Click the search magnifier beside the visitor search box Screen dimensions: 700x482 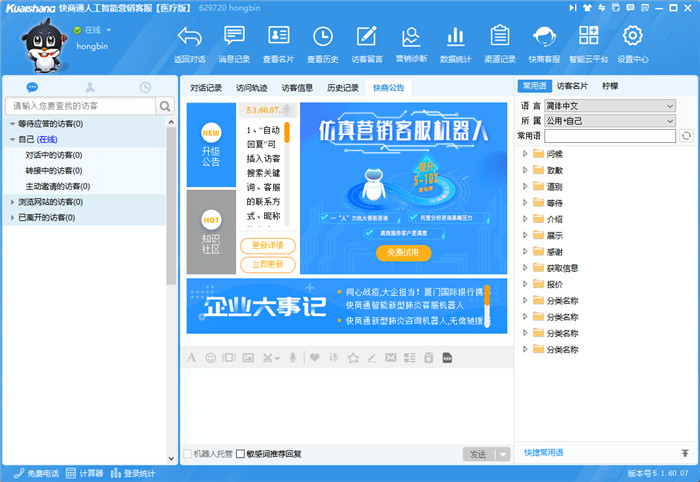pyautogui.click(x=165, y=105)
